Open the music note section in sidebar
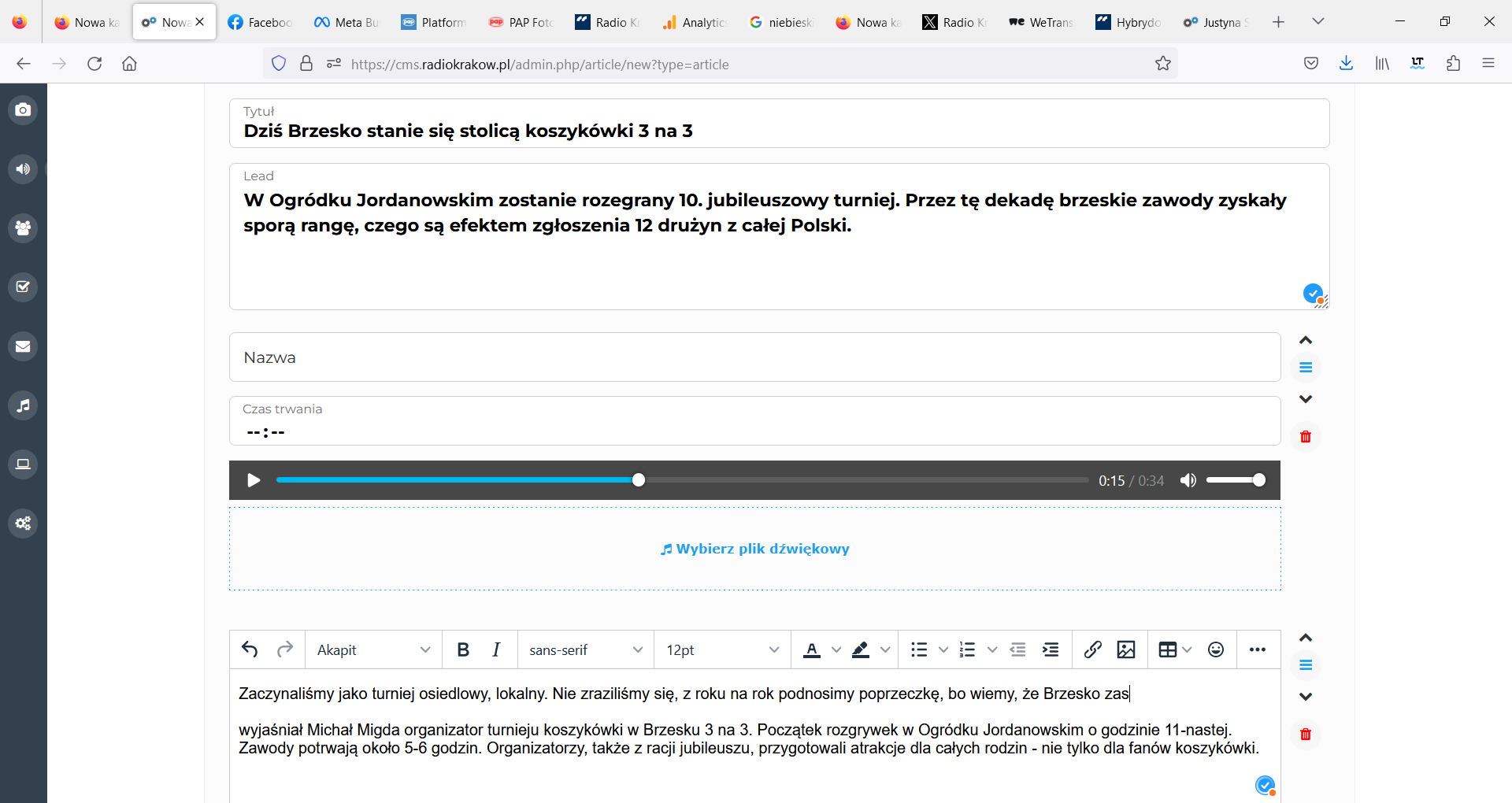The height and width of the screenshot is (803, 1512). pyautogui.click(x=23, y=405)
